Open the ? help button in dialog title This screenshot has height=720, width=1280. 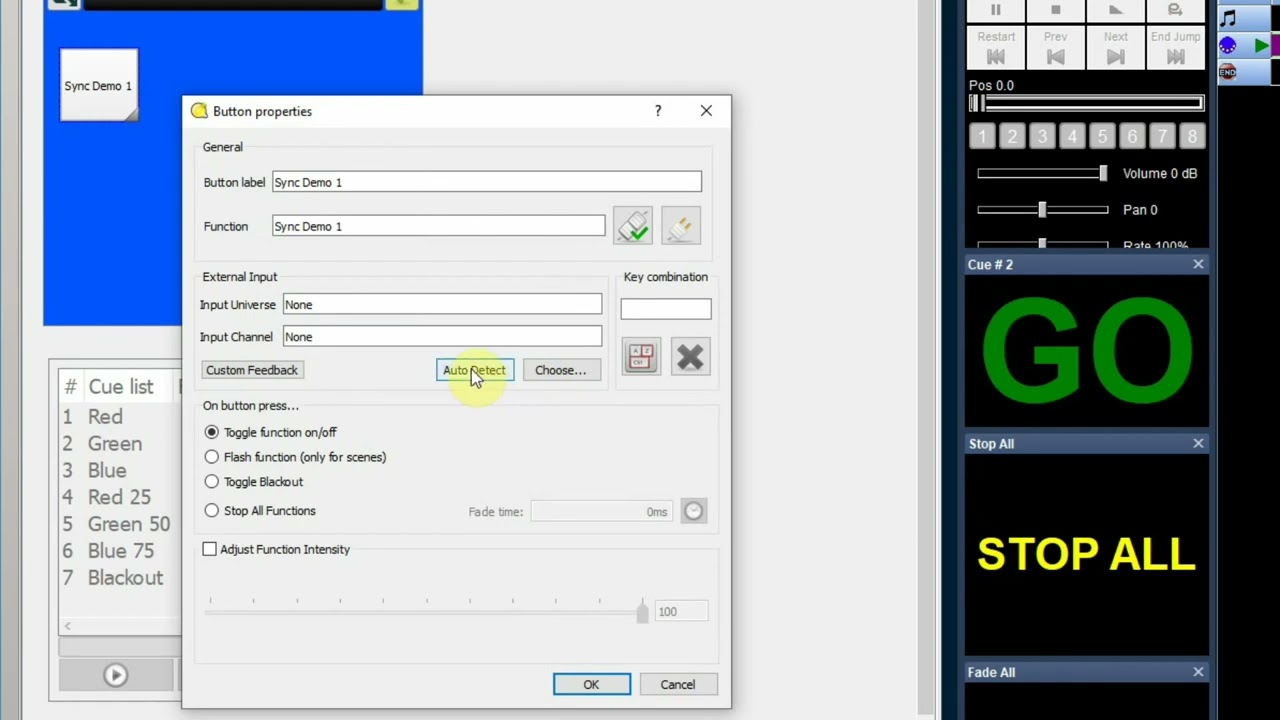658,111
